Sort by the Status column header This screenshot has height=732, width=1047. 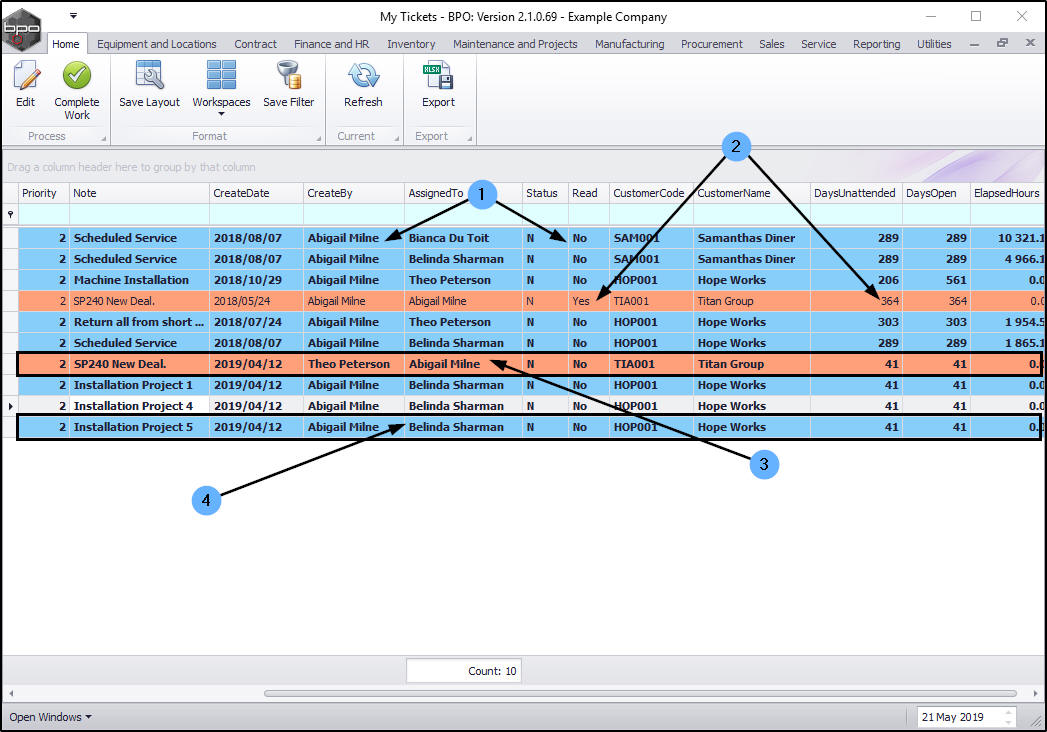click(545, 193)
